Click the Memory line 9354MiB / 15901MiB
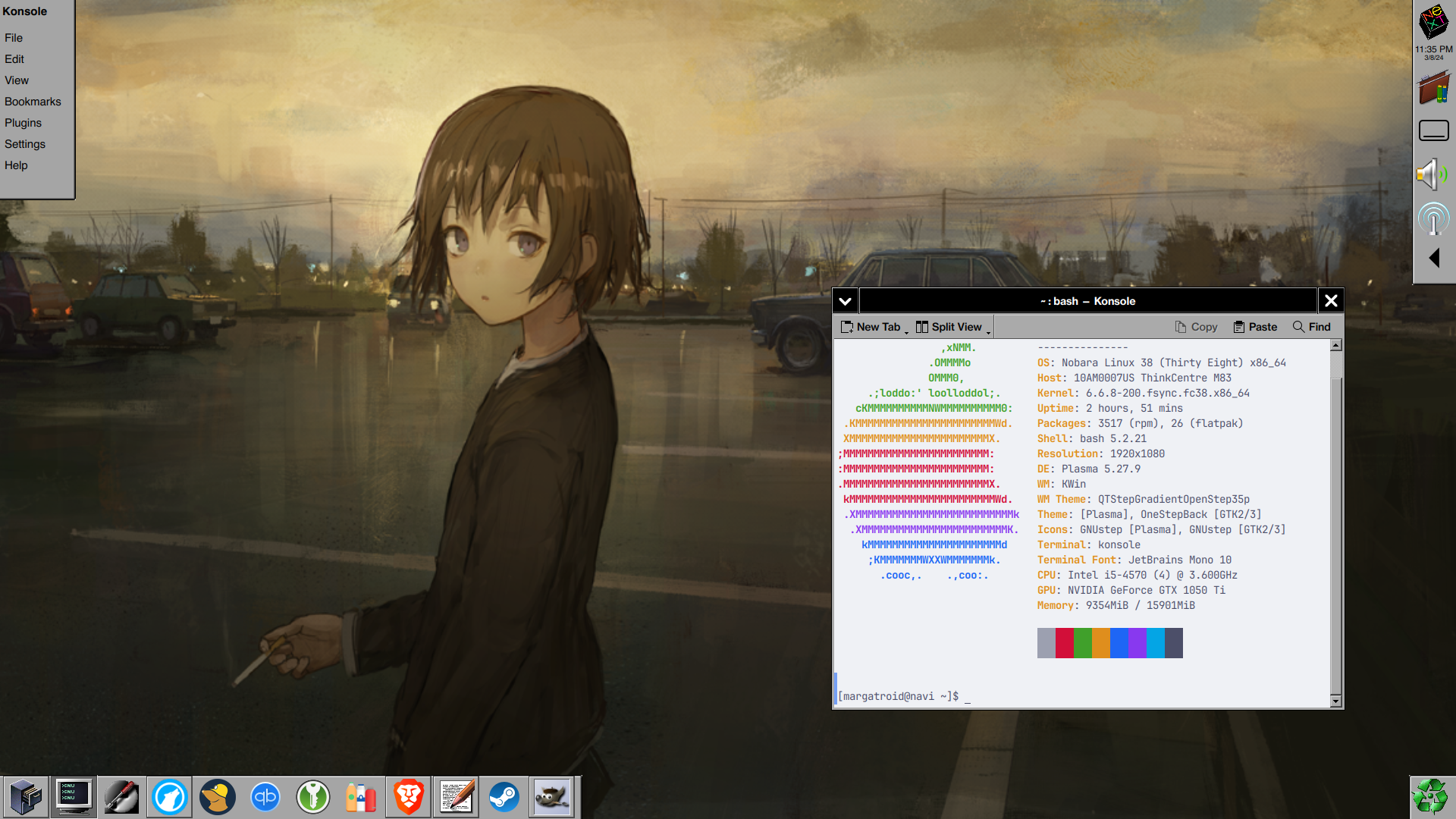Image resolution: width=1456 pixels, height=819 pixels. 1116,605
